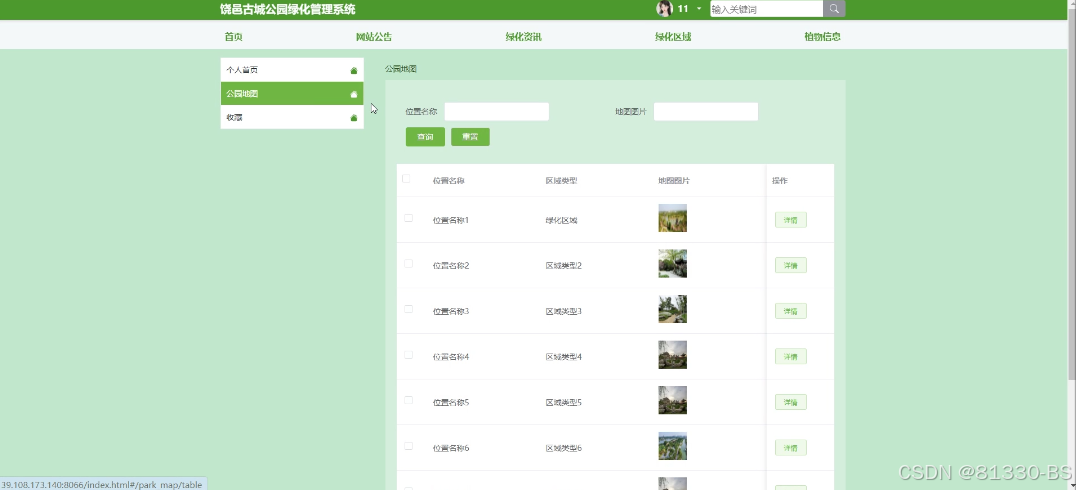The image size is (1076, 490).
Task: Click the username 11 in the header
Action: (683, 9)
